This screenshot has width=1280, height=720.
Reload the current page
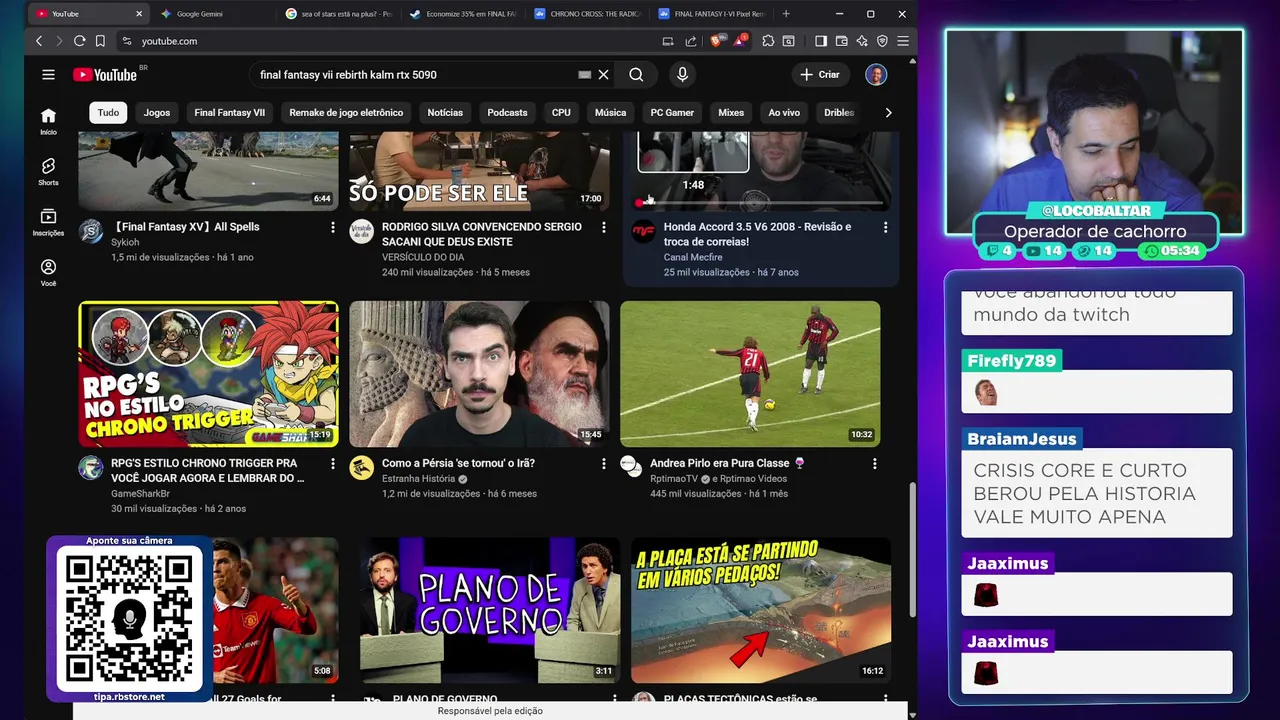click(79, 41)
